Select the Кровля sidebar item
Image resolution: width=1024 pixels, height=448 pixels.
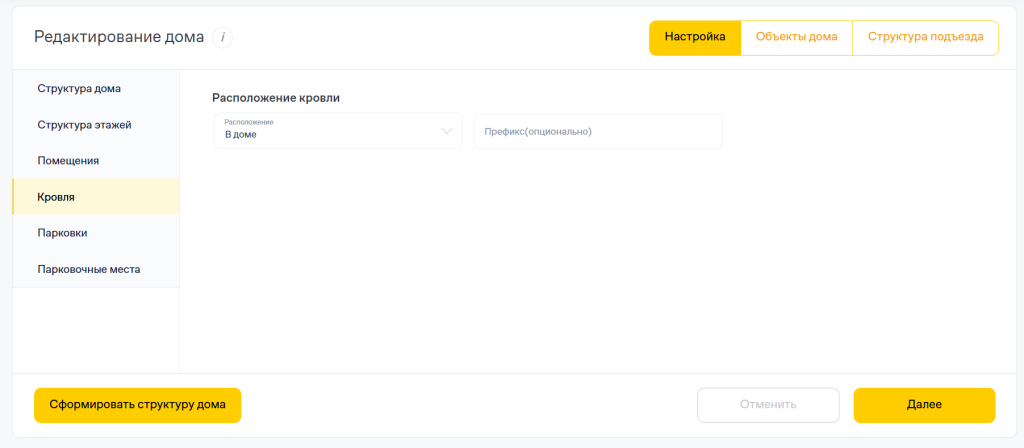tap(96, 197)
